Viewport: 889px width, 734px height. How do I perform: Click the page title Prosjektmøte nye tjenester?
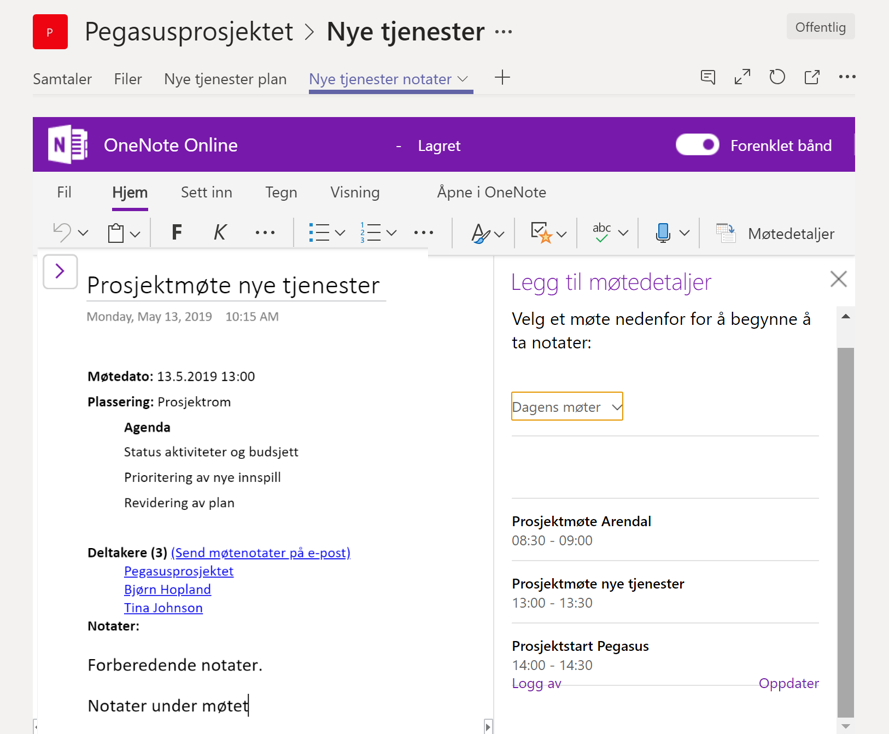coord(233,285)
